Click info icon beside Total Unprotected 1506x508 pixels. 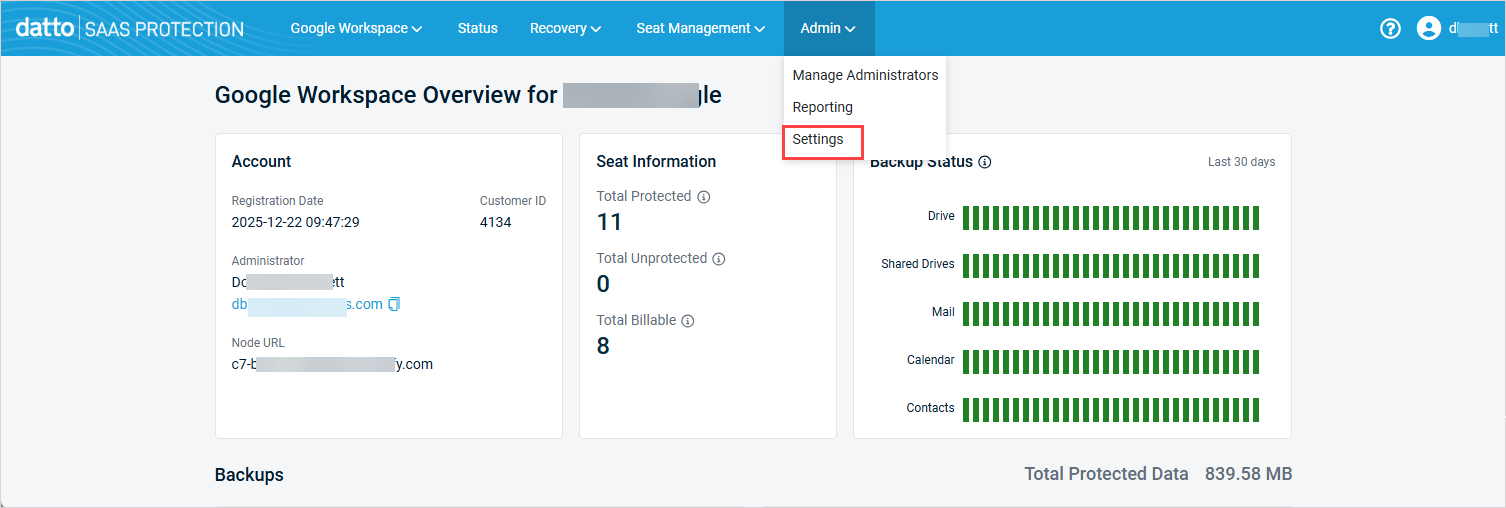click(x=718, y=259)
